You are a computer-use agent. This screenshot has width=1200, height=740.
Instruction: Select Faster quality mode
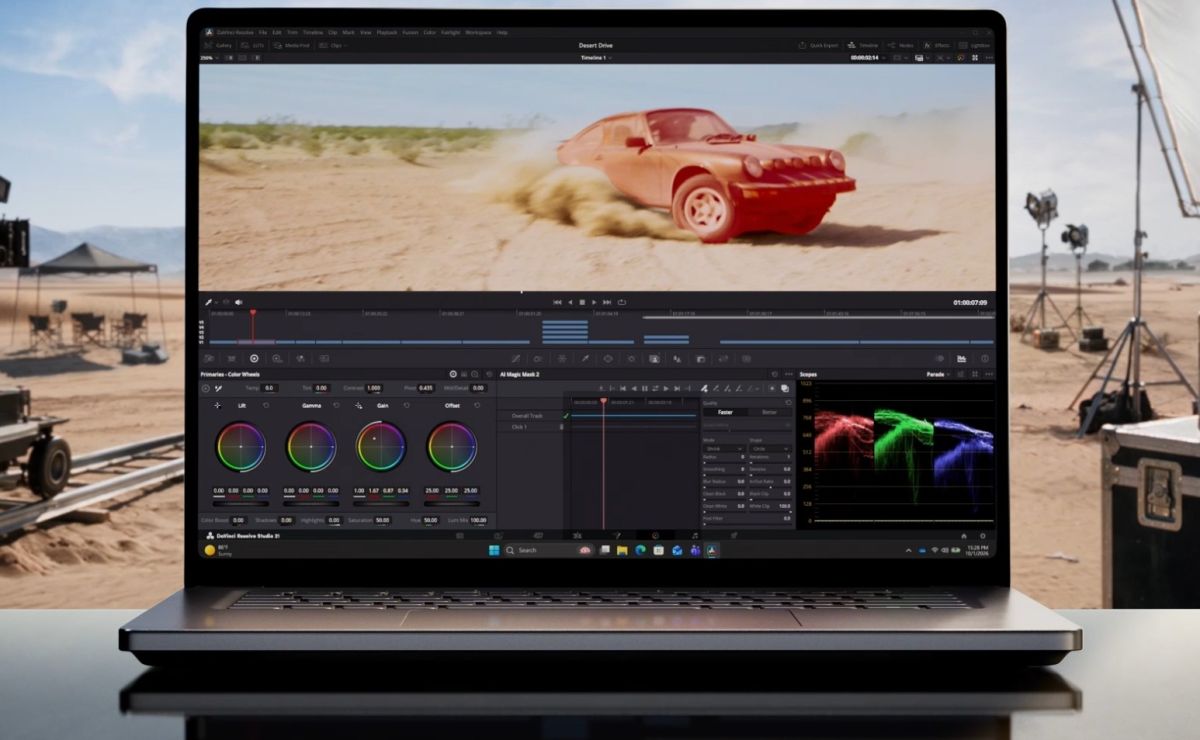(725, 412)
